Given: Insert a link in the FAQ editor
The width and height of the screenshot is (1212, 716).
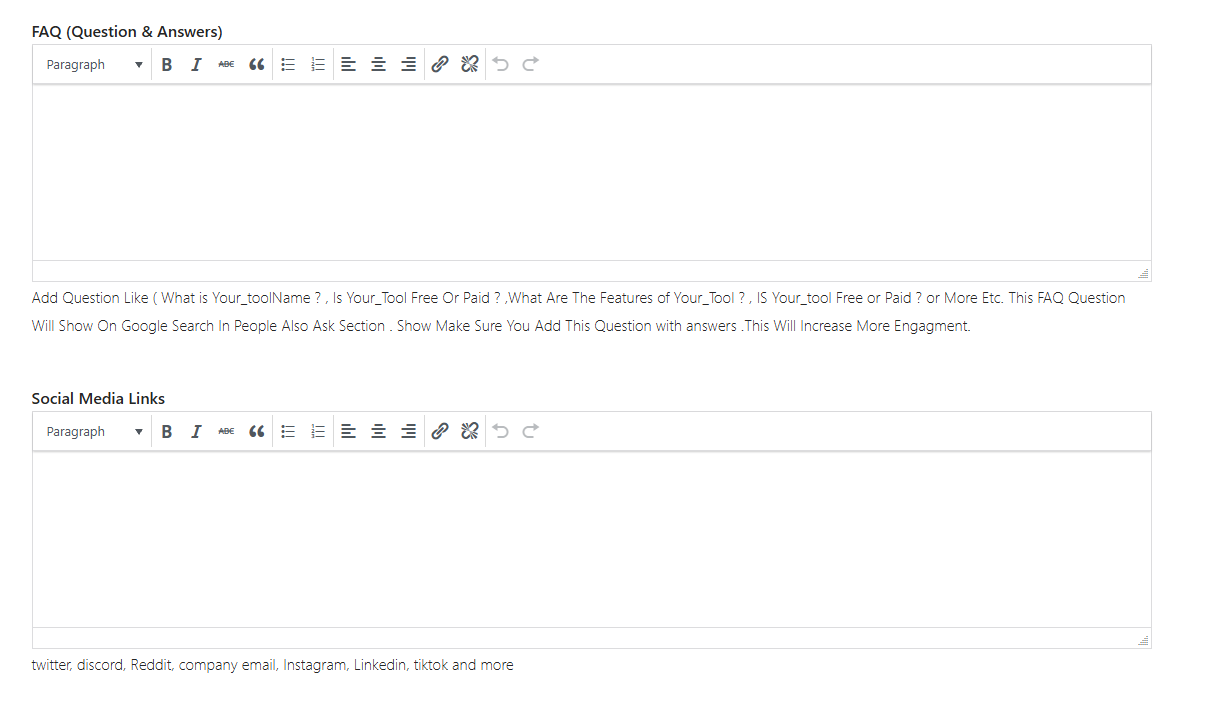Looking at the screenshot, I should tap(439, 64).
